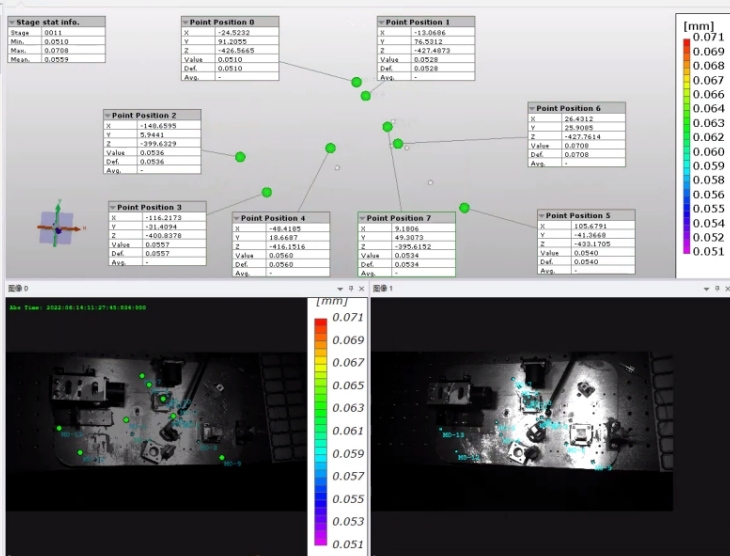Click the green marker linked to Point Position 6

[x=398, y=144]
